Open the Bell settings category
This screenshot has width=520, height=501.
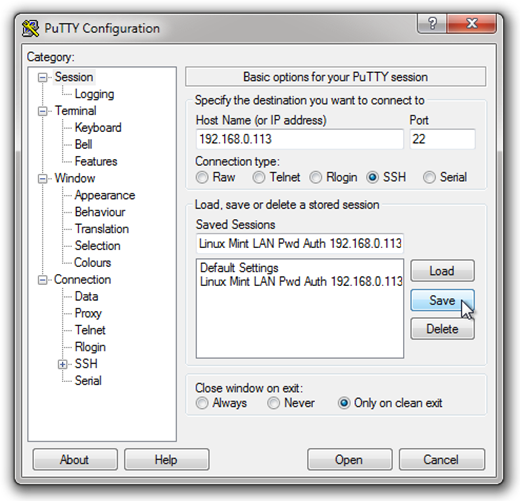click(x=83, y=144)
